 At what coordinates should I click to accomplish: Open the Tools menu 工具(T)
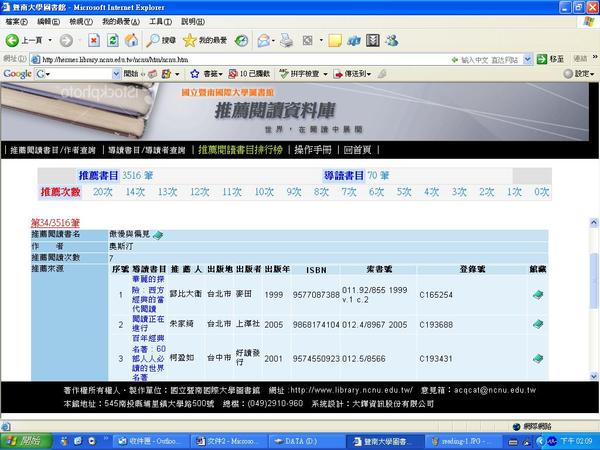[x=160, y=22]
